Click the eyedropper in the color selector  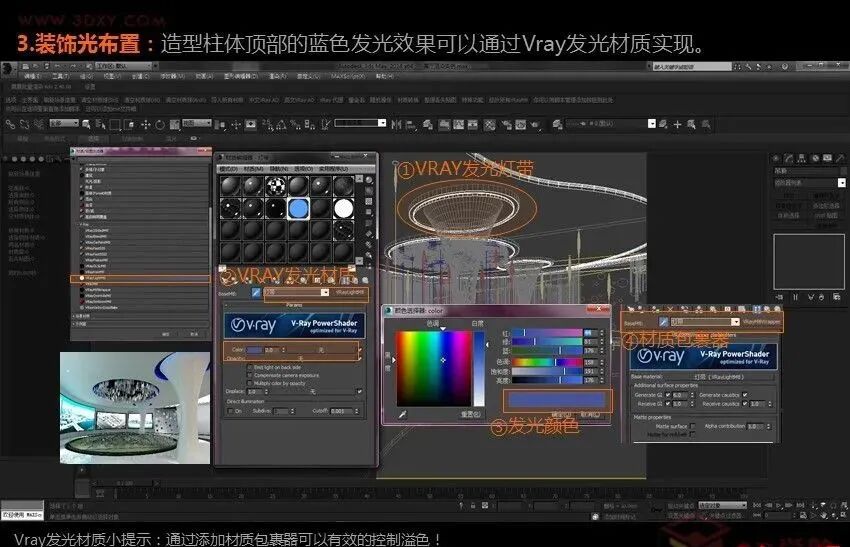403,414
